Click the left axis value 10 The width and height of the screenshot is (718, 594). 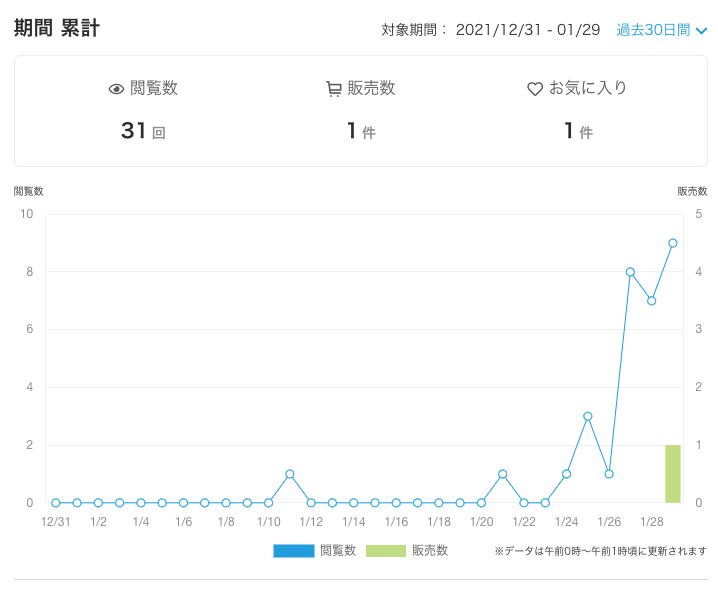(x=27, y=214)
